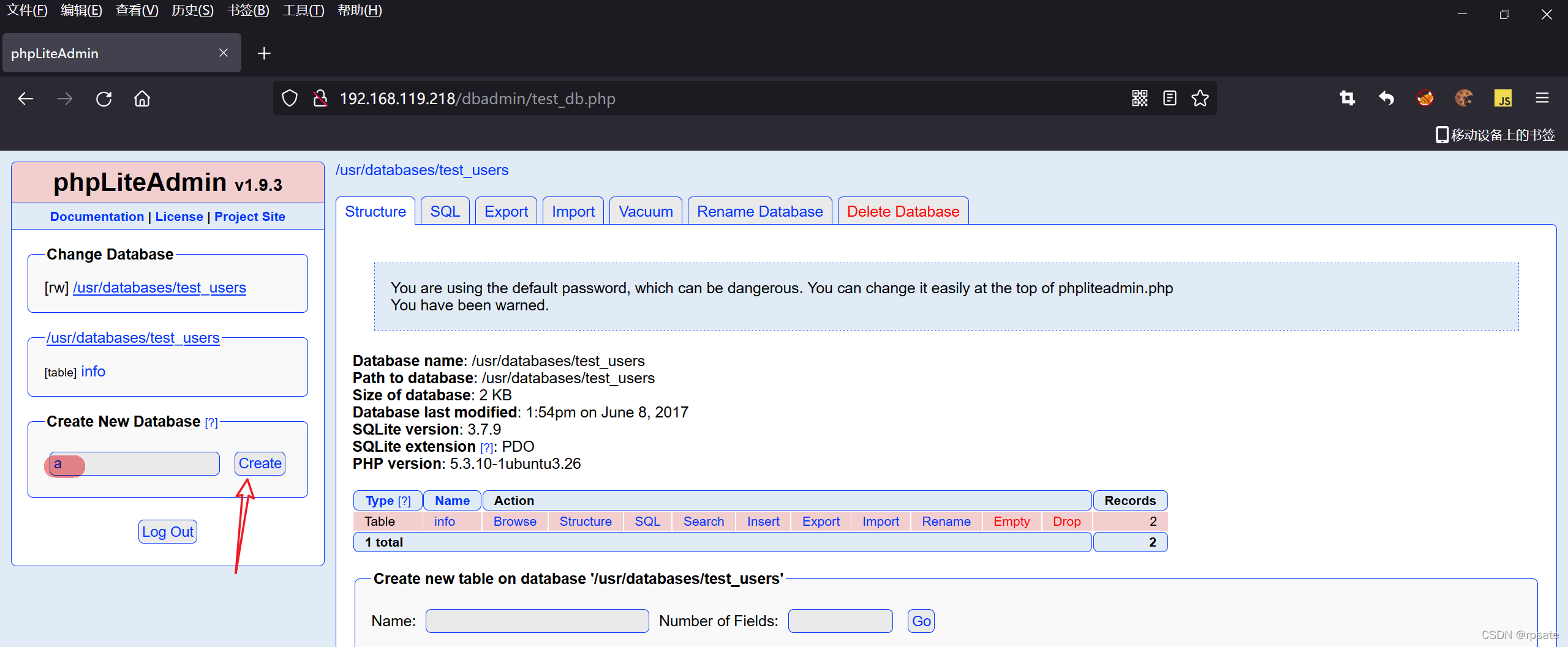This screenshot has height=647, width=1568.
Task: Open the 编辑(E) menu
Action: click(81, 10)
